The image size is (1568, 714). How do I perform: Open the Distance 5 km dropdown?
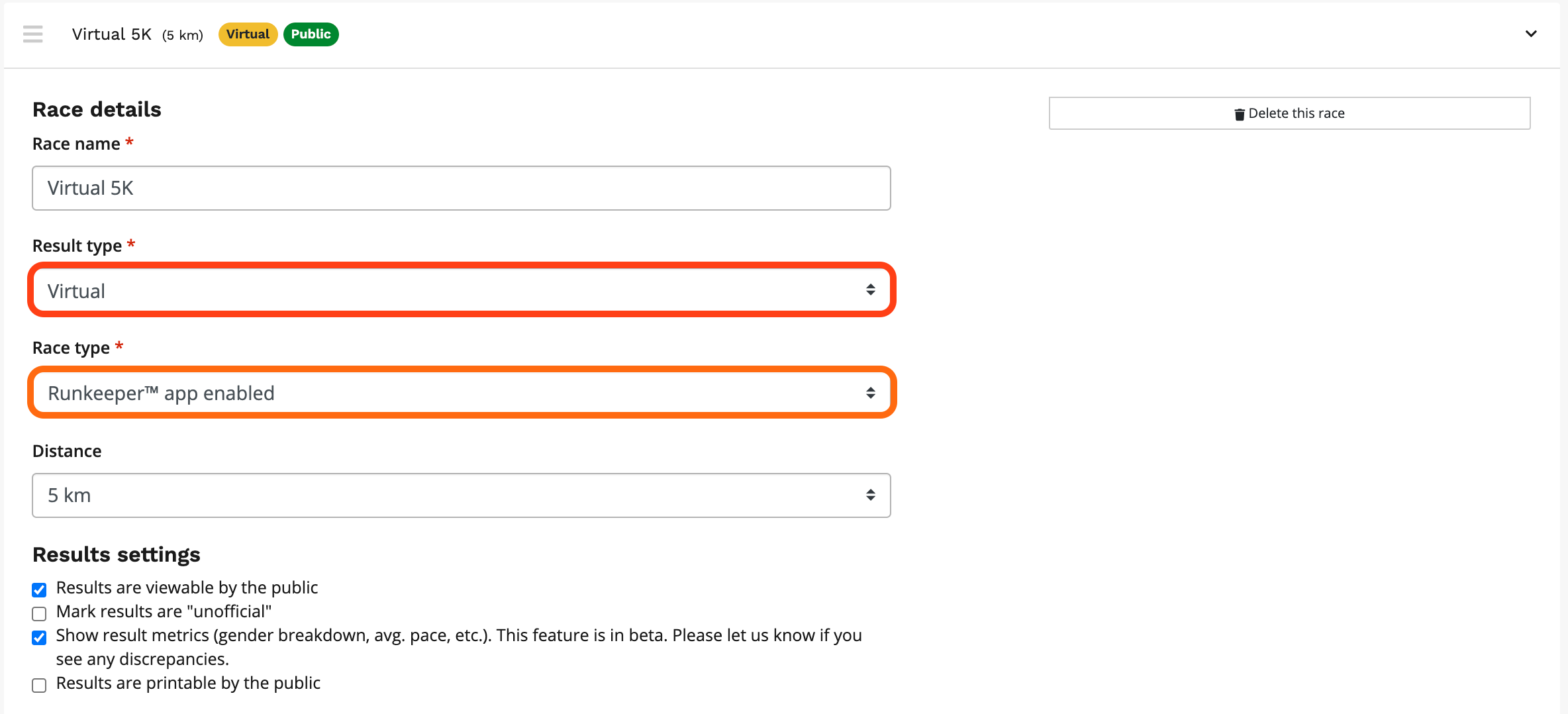pyautogui.click(x=461, y=495)
